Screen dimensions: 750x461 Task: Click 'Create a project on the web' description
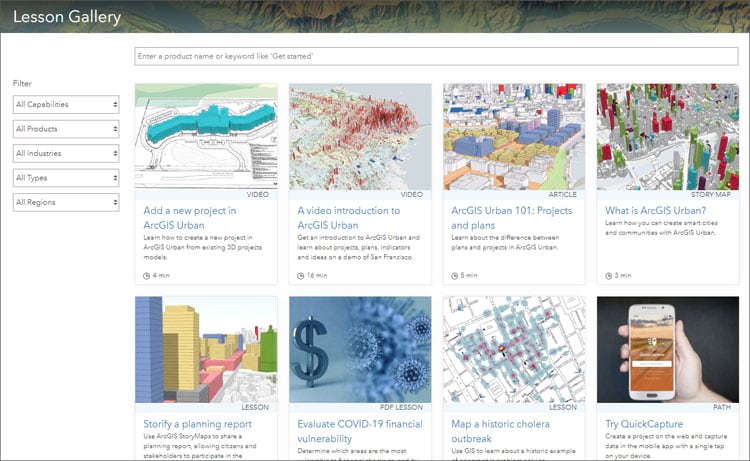point(666,446)
